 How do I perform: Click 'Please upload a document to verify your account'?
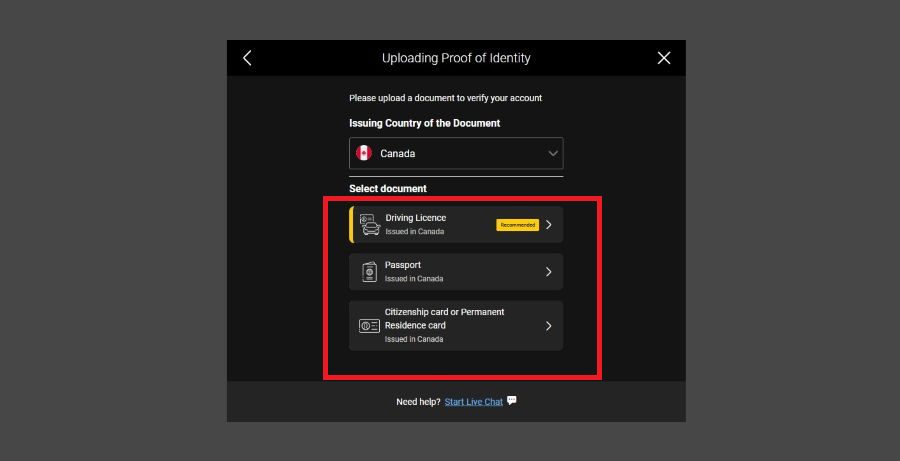445,98
